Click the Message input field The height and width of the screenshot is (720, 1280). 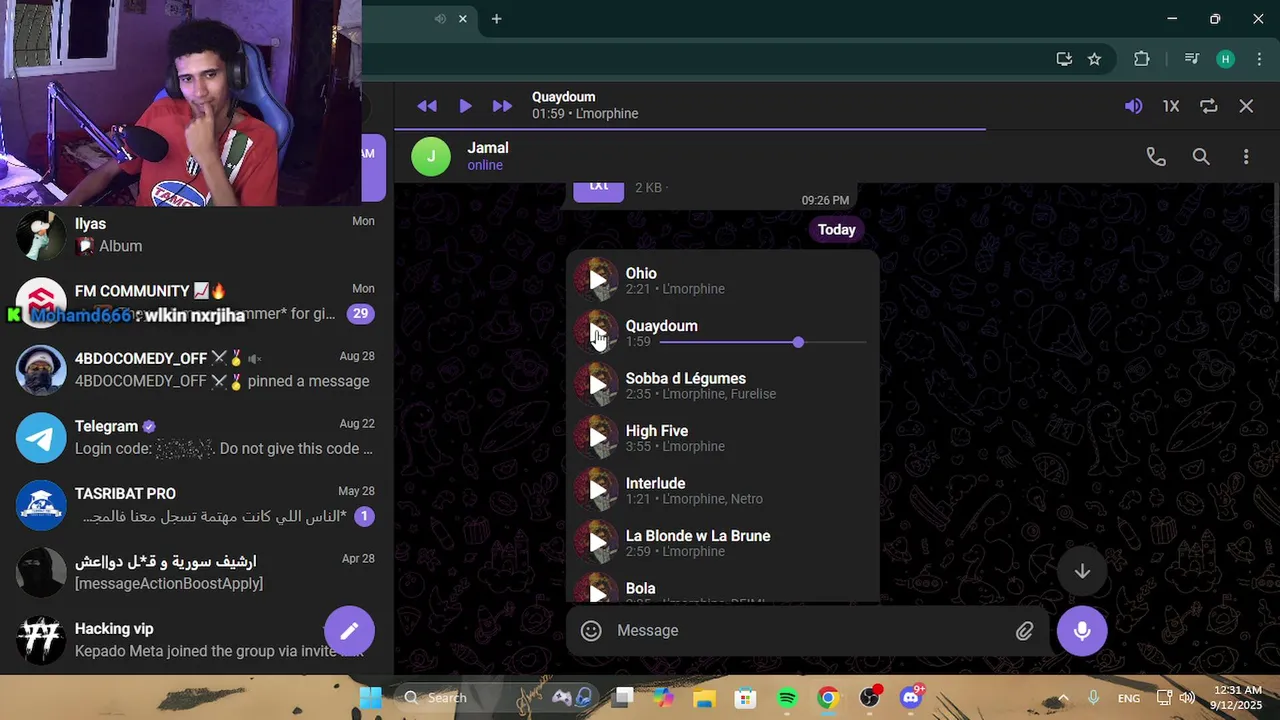[x=810, y=631]
